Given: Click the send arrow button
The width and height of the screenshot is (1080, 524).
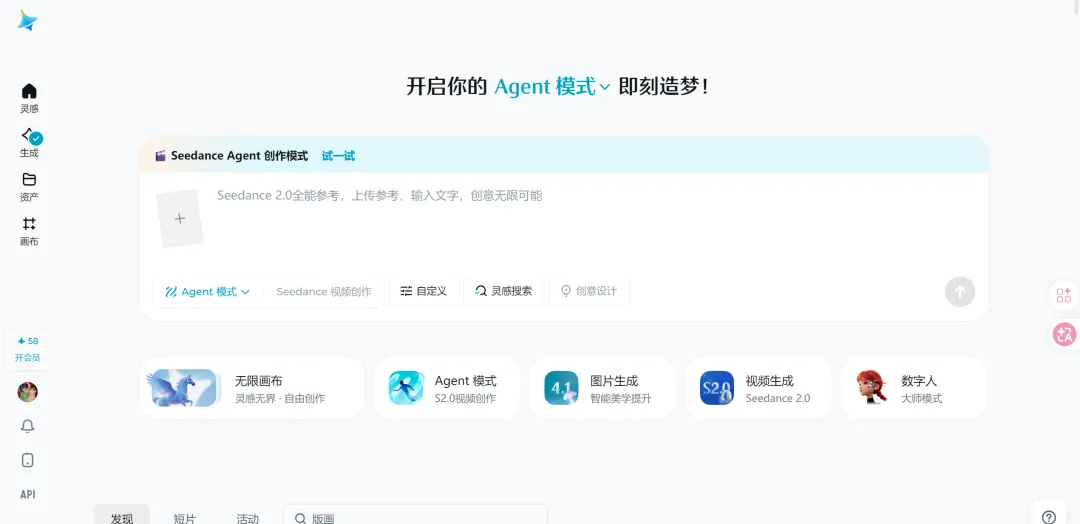Looking at the screenshot, I should [959, 292].
